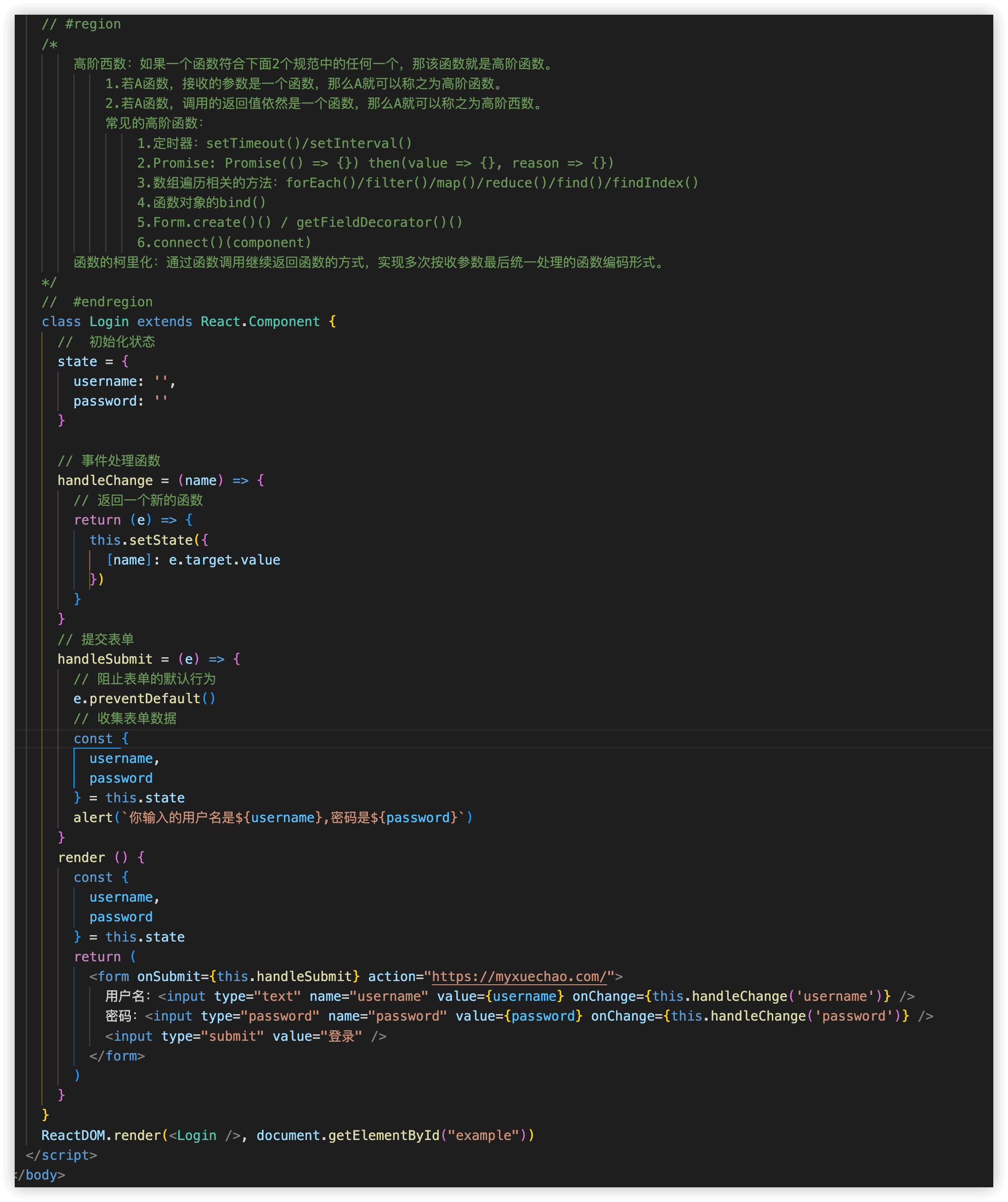Click 'setTimeout()/setInterval()' in the timer comment

pos(309,143)
